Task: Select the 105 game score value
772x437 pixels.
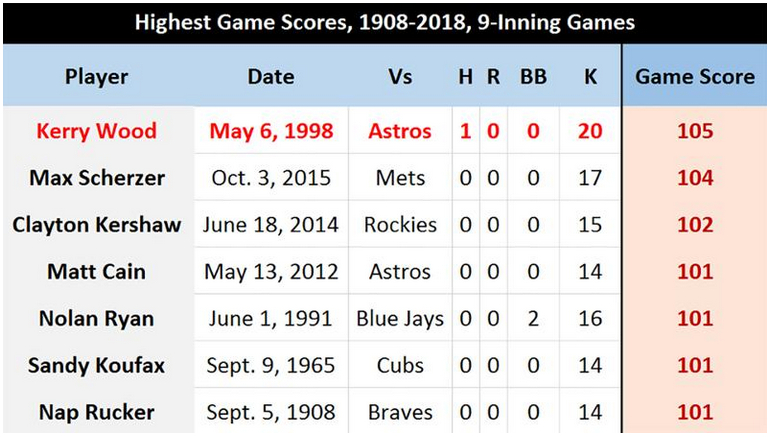Action: 694,131
